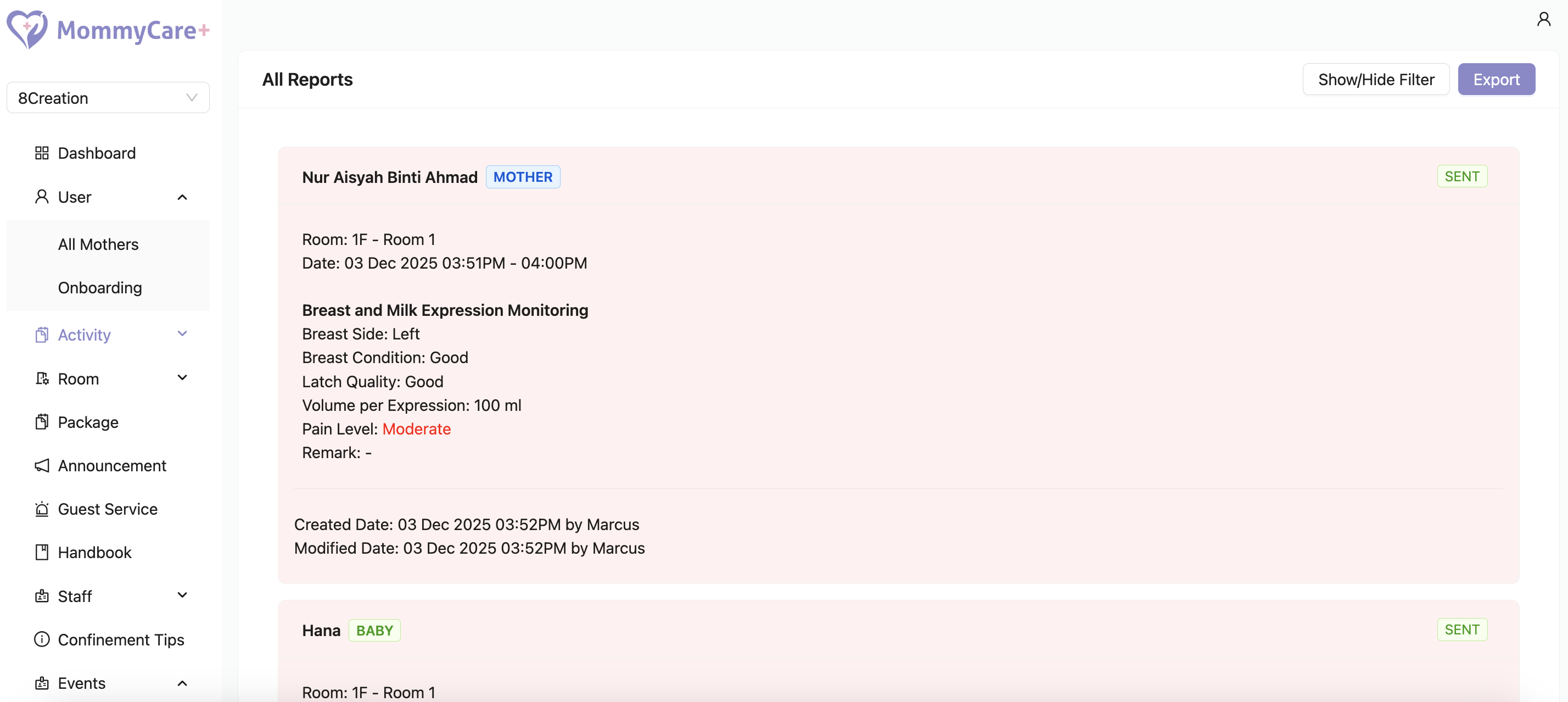Screen dimensions: 1568x702
Task: Click the MommyCare+ heart logo
Action: (25, 29)
